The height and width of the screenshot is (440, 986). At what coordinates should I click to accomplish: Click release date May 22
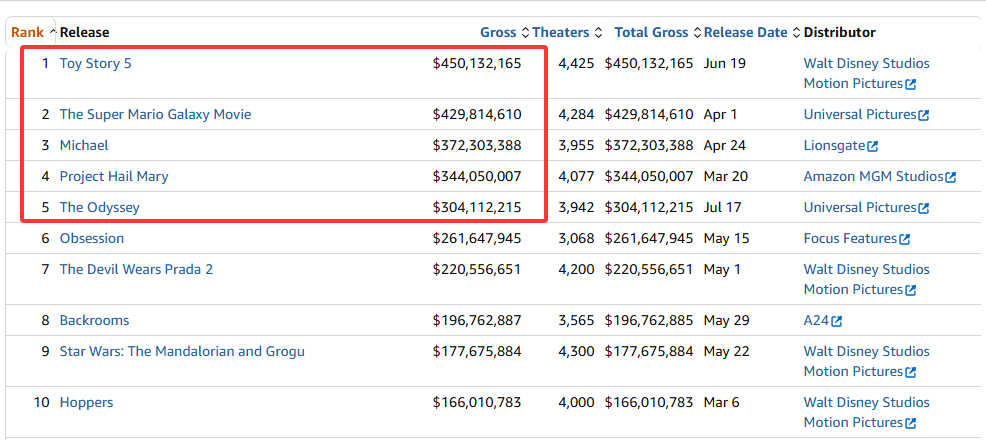point(726,351)
